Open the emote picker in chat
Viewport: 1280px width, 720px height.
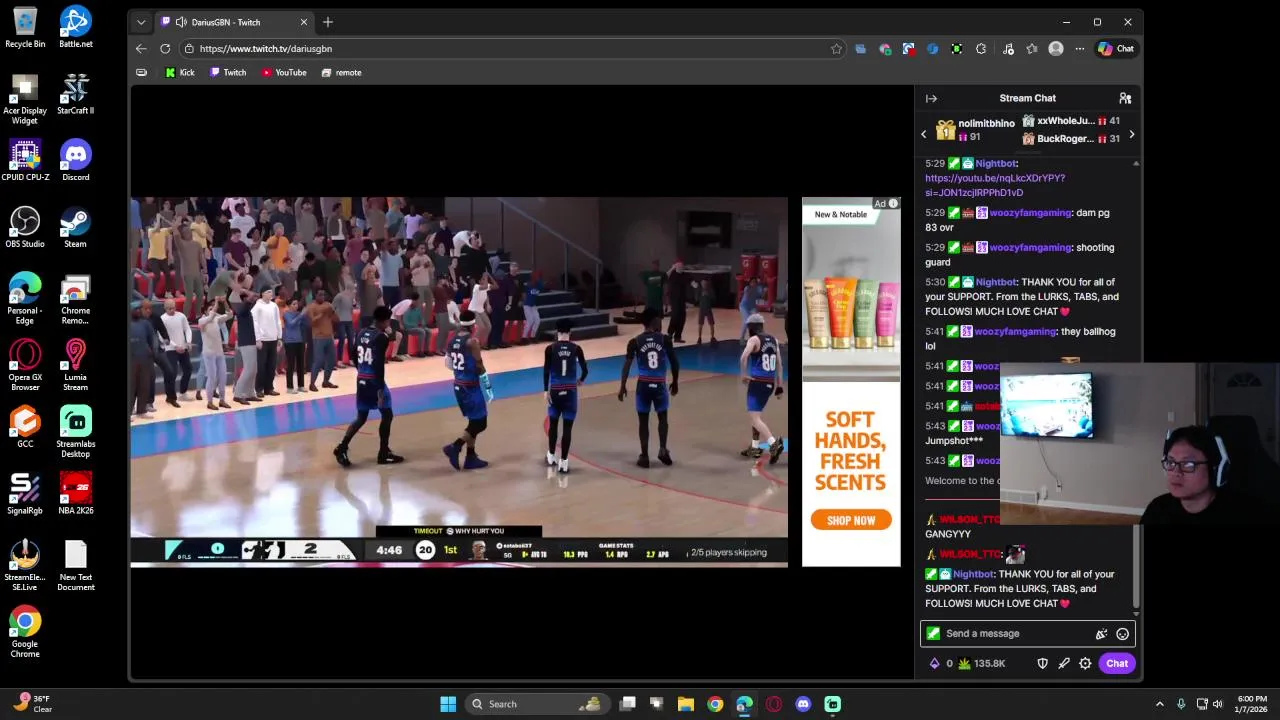[x=1122, y=634]
